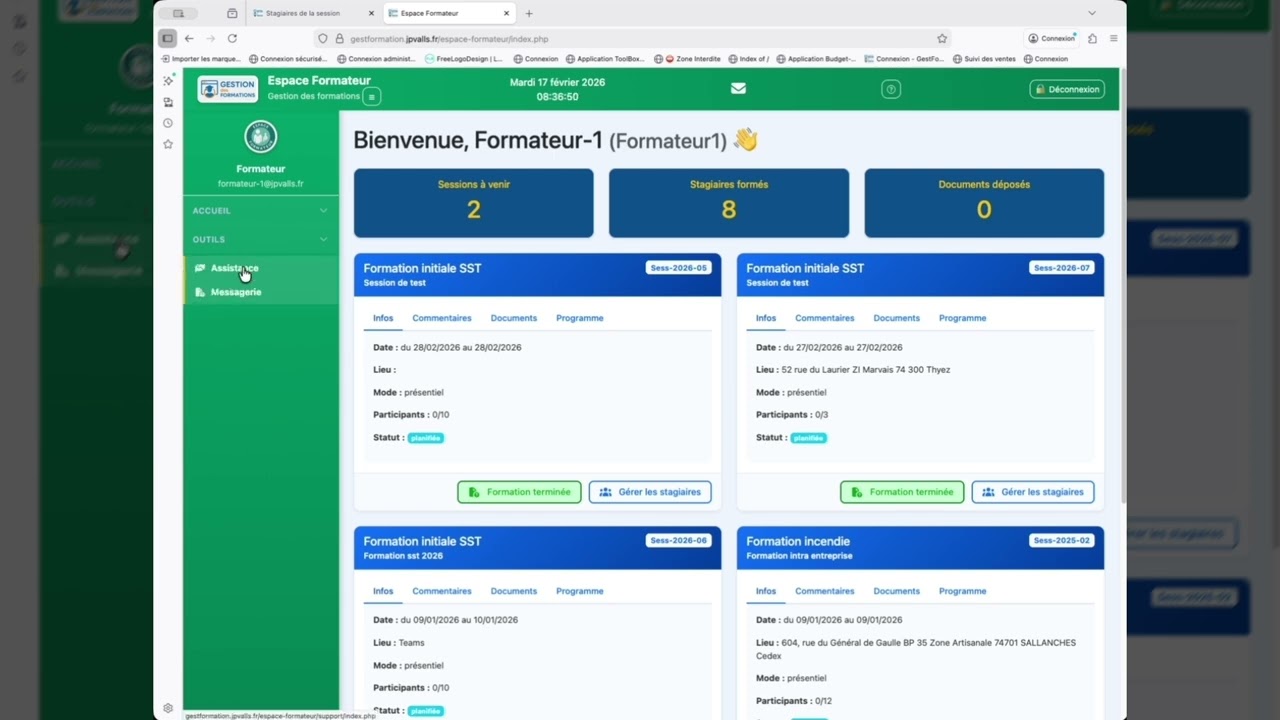This screenshot has height=720, width=1280.
Task: Open Documents tab of Sess-2026-07 card
Action: pos(896,318)
